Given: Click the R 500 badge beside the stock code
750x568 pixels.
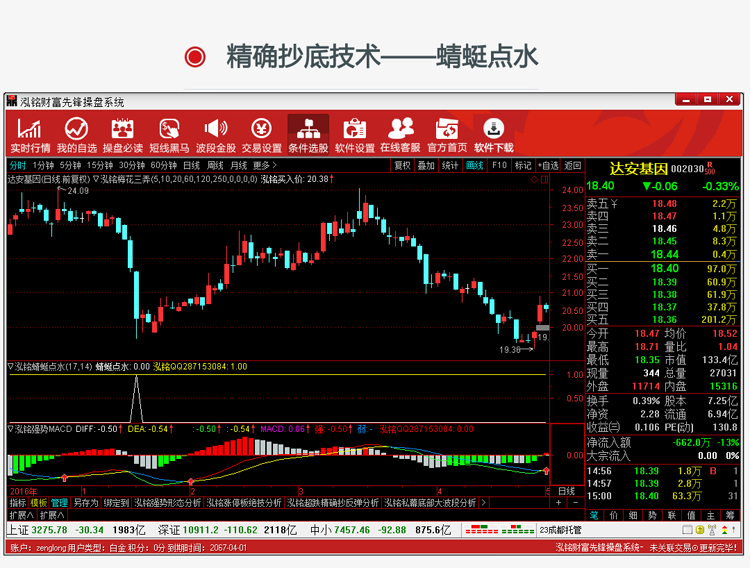Looking at the screenshot, I should [x=710, y=168].
